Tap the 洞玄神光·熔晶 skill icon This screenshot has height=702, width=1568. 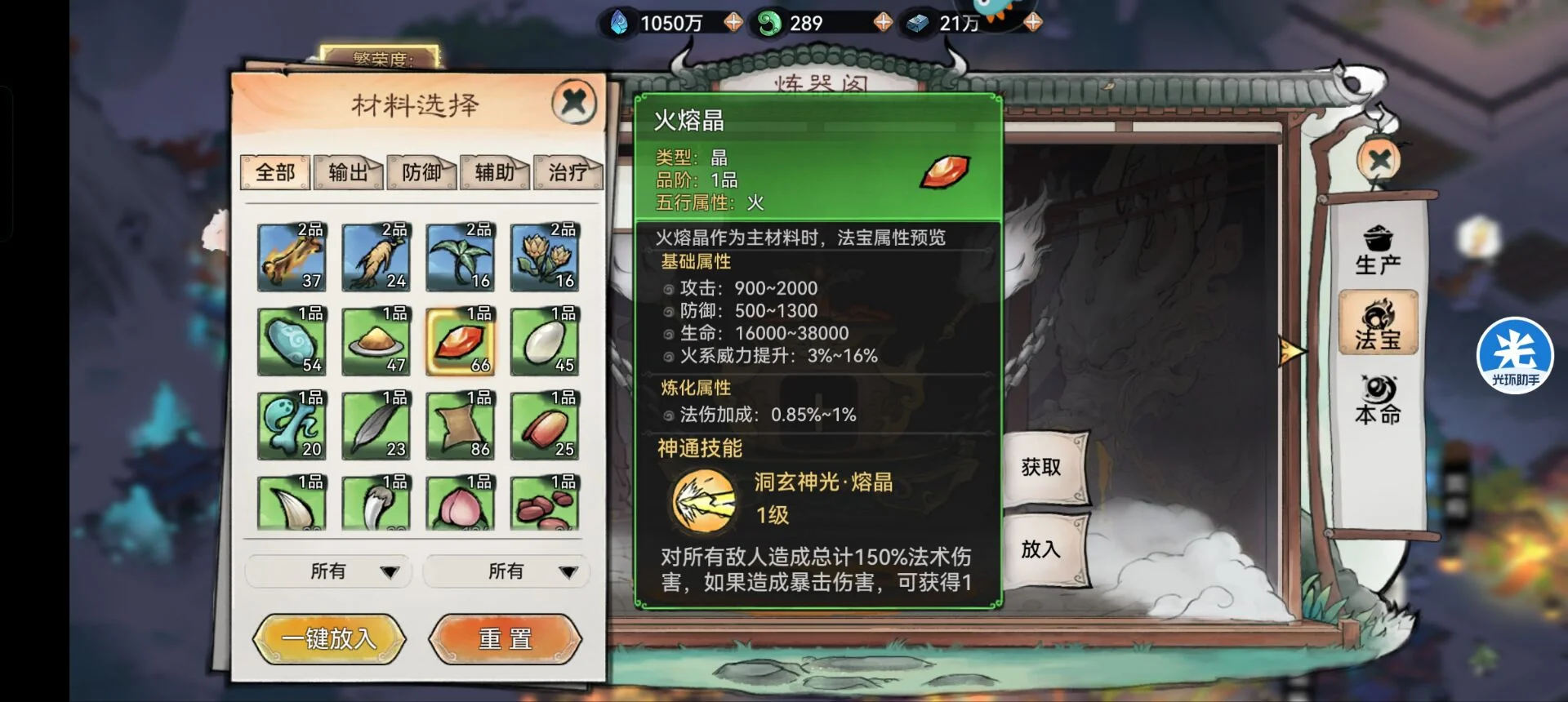[703, 500]
